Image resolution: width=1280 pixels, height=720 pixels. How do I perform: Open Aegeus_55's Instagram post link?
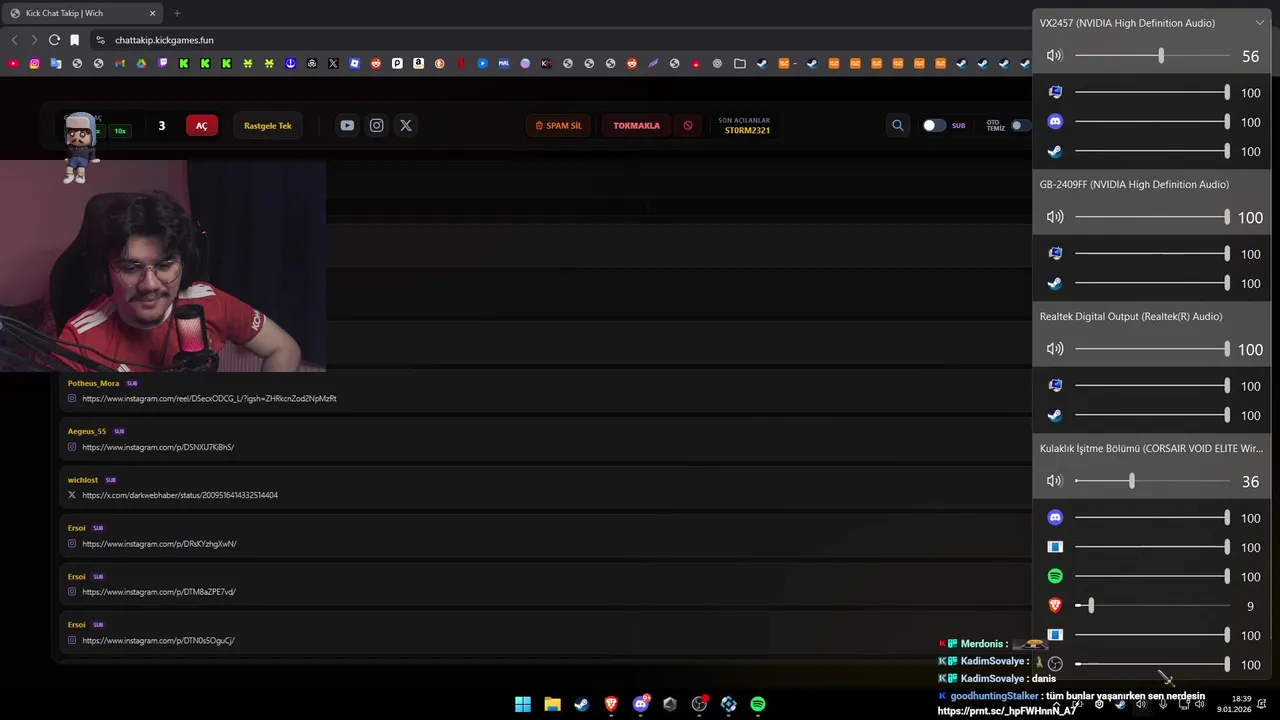(x=158, y=447)
